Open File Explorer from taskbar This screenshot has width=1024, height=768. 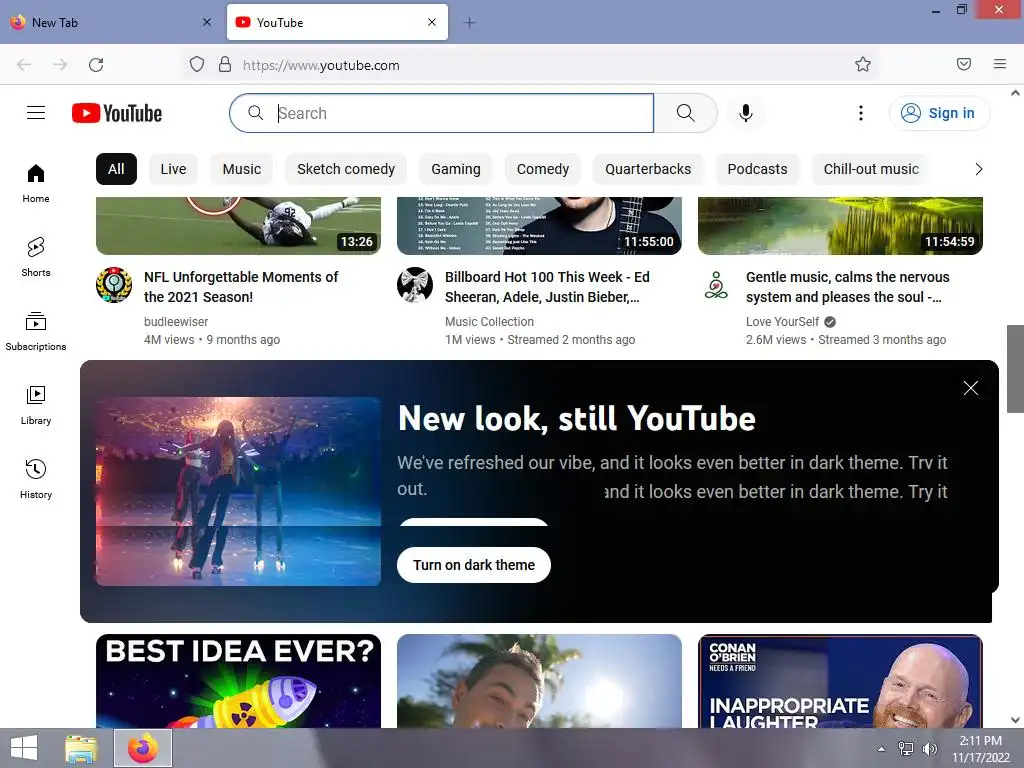(81, 748)
